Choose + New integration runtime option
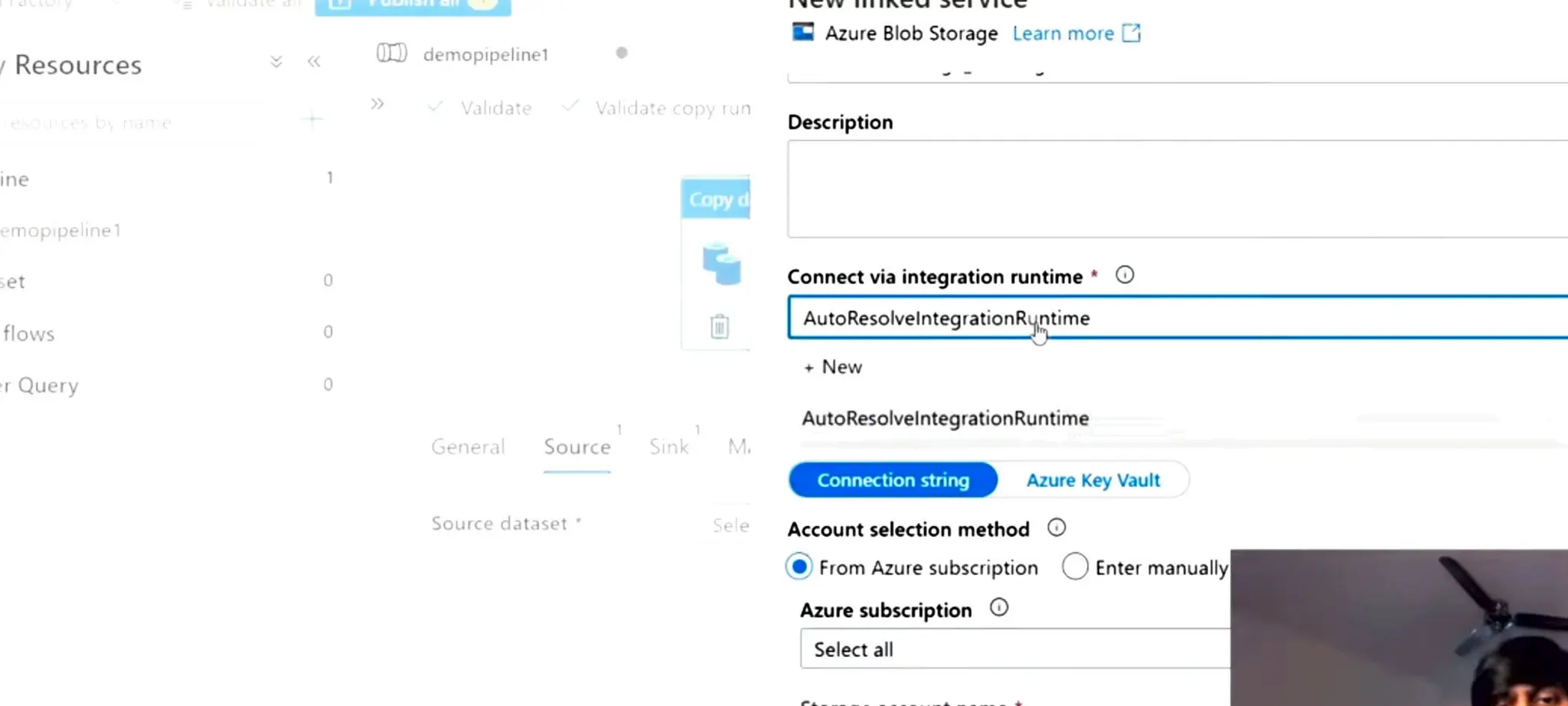This screenshot has width=1568, height=706. [x=833, y=368]
